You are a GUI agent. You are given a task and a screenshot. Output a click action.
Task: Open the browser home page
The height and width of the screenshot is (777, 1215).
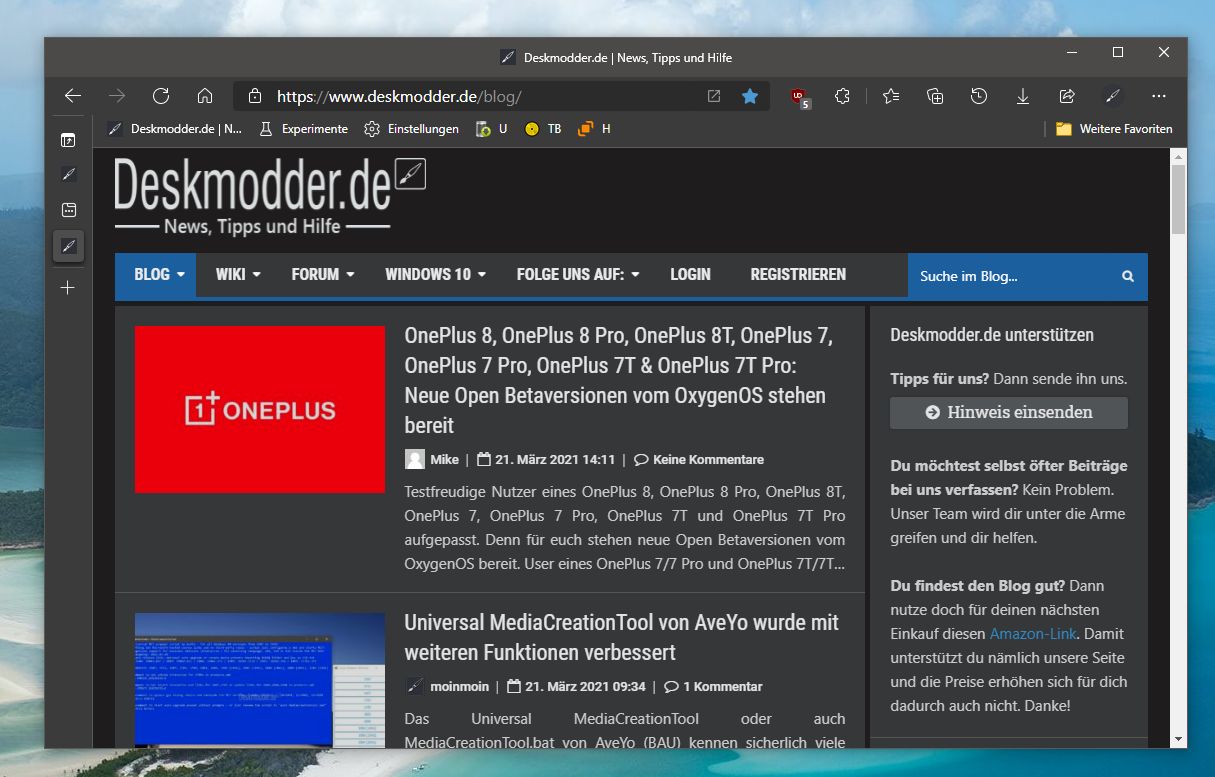[x=205, y=96]
